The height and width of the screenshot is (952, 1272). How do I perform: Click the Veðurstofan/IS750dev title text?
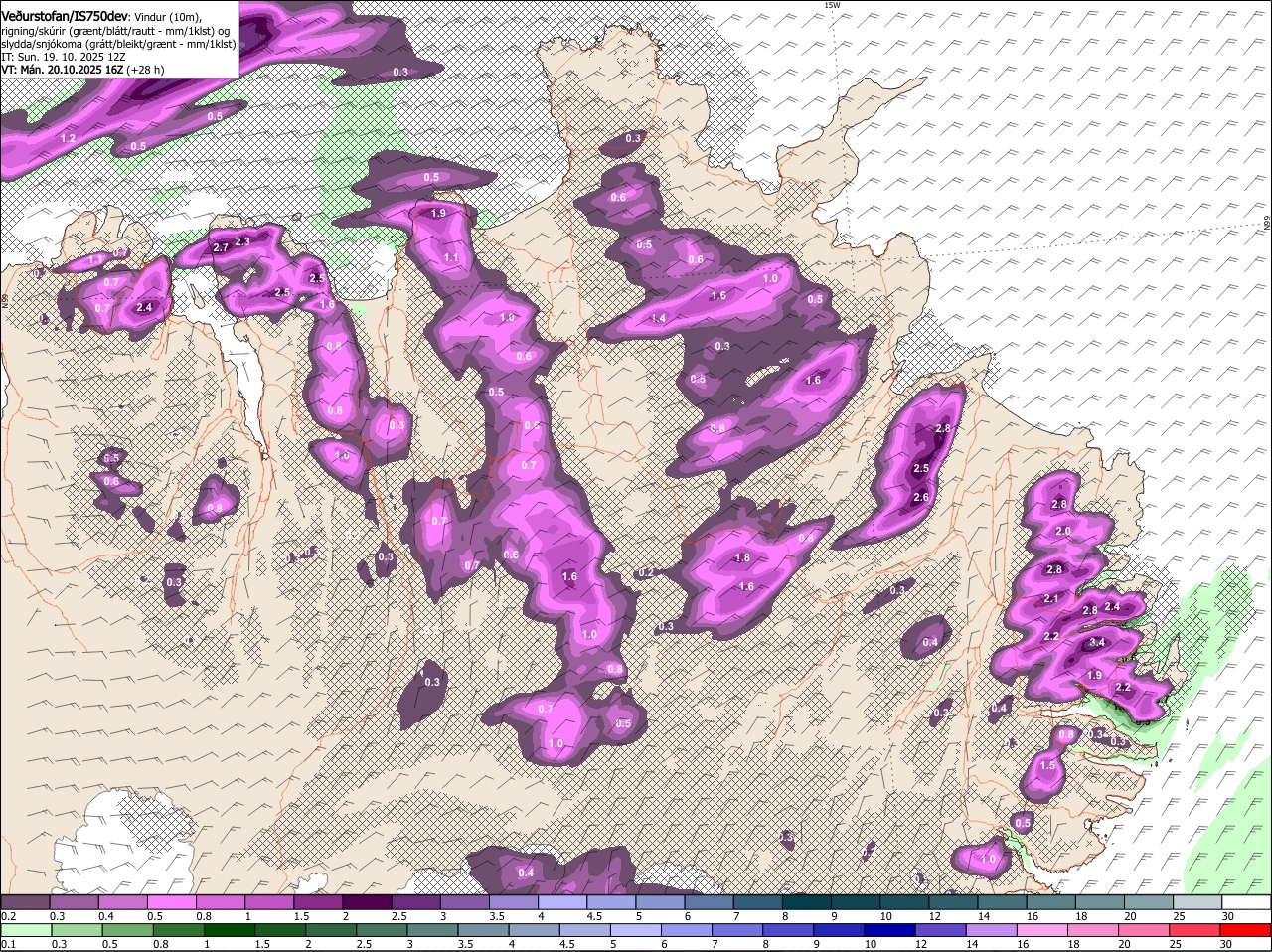click(x=66, y=17)
